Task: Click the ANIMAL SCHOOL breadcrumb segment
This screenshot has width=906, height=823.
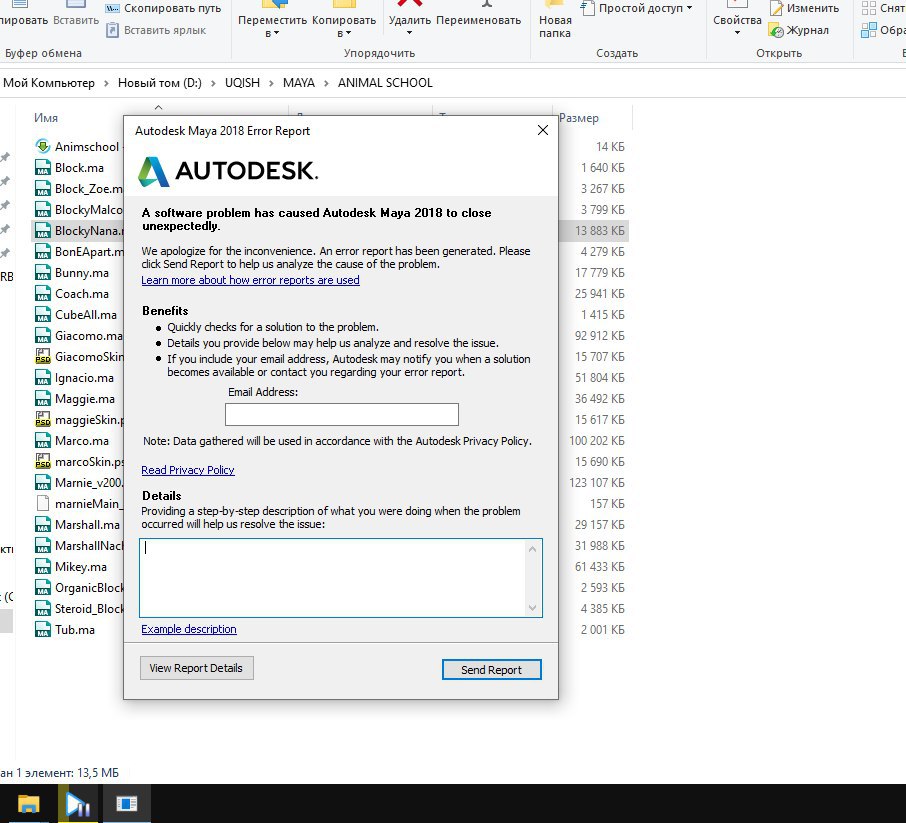Action: [385, 83]
